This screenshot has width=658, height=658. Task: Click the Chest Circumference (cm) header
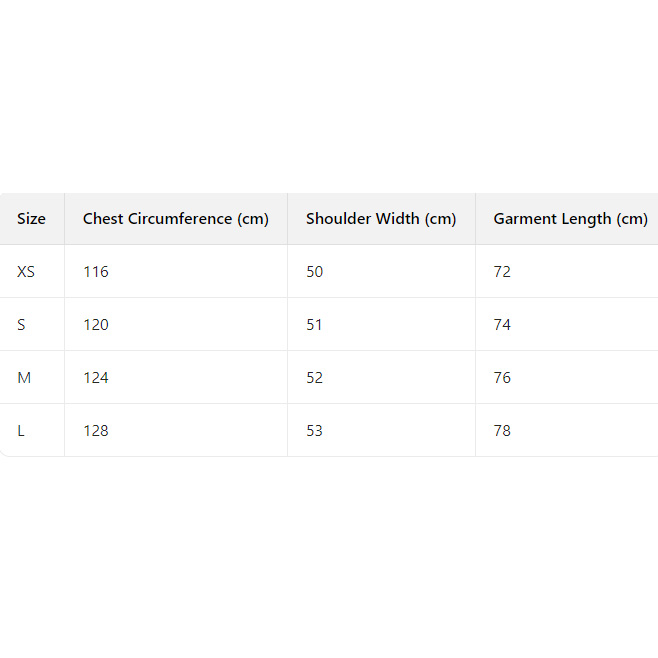coord(175,219)
